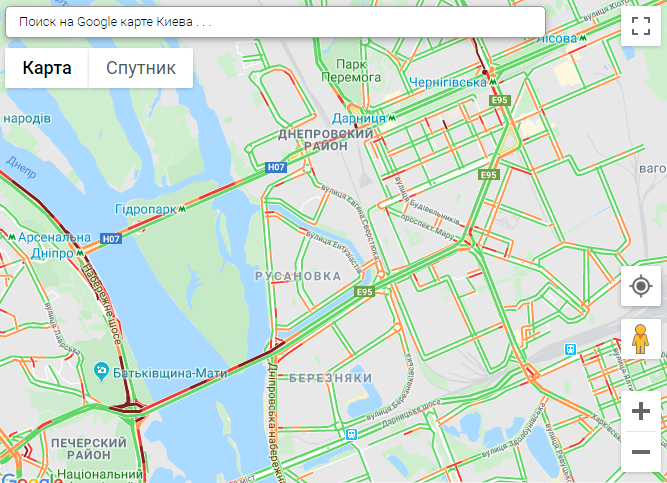Viewport: 667px width, 483px height.
Task: Zoom out with the minus button
Action: click(x=641, y=452)
